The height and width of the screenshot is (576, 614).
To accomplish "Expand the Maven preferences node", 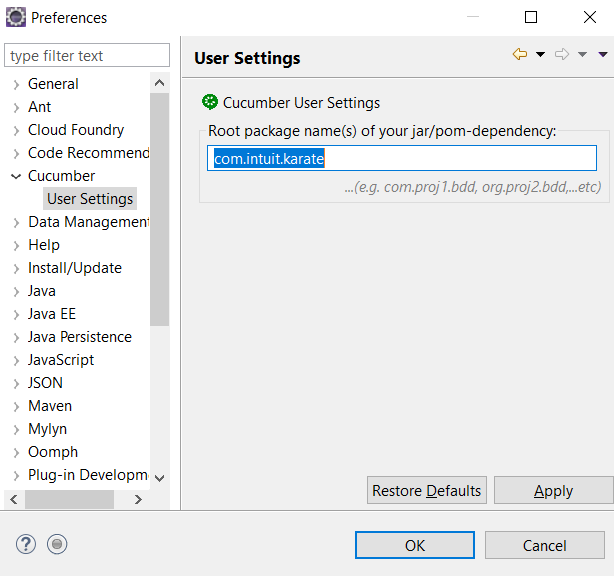I will click(x=16, y=406).
